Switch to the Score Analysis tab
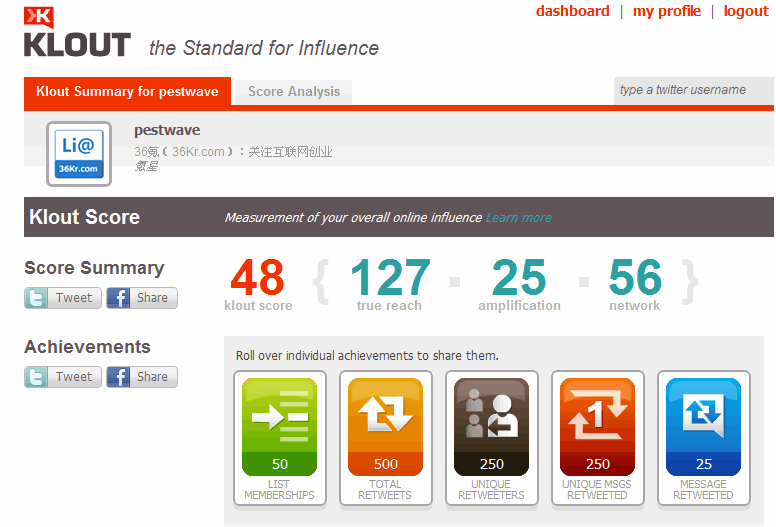 294,92
